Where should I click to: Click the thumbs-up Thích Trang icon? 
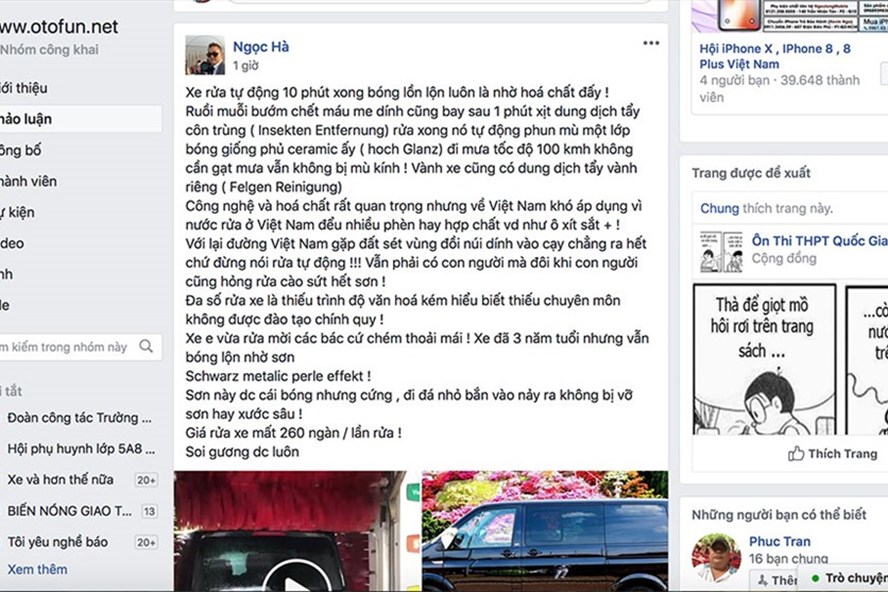796,454
